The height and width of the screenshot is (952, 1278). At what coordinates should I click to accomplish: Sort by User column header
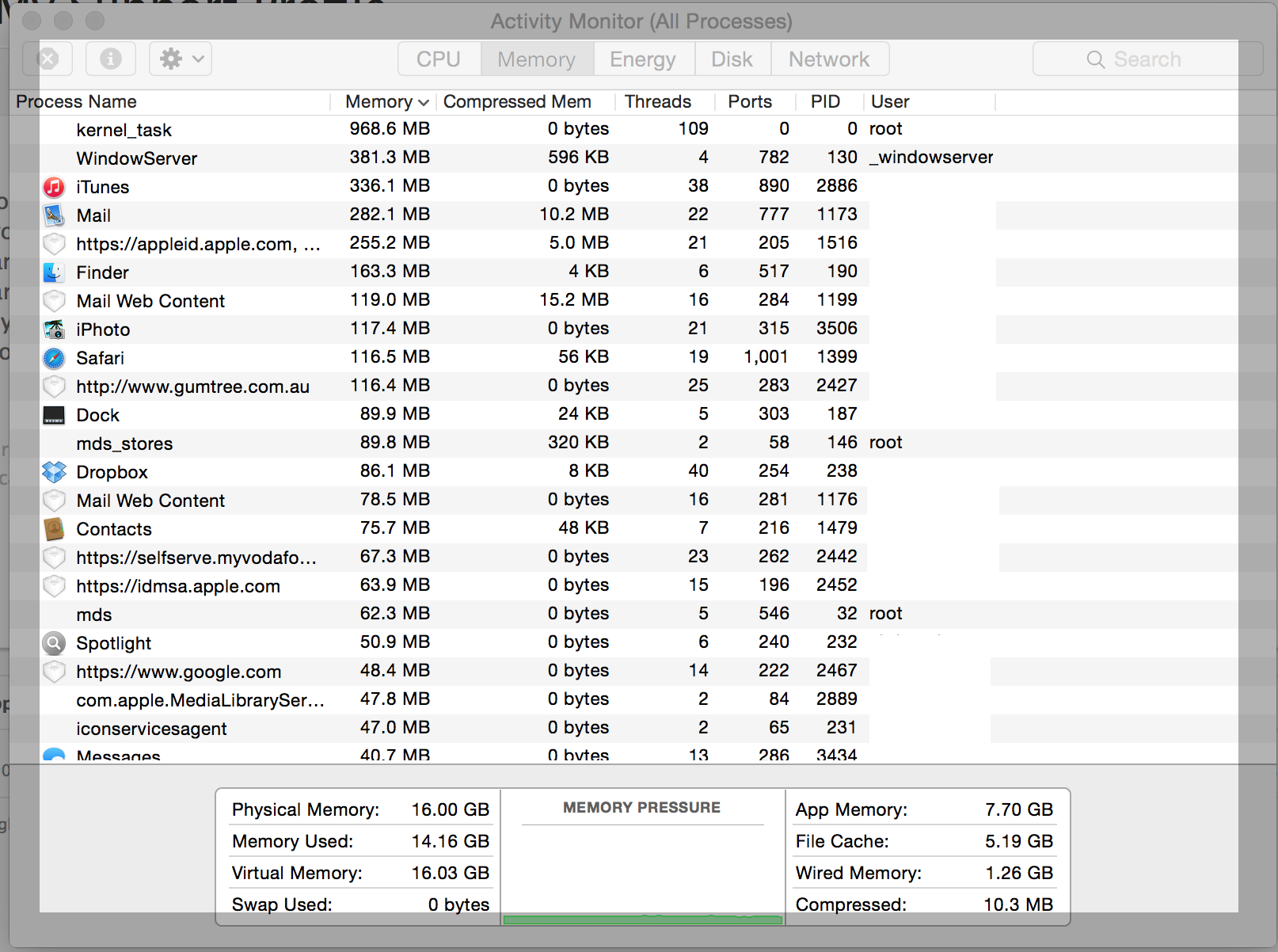point(930,101)
